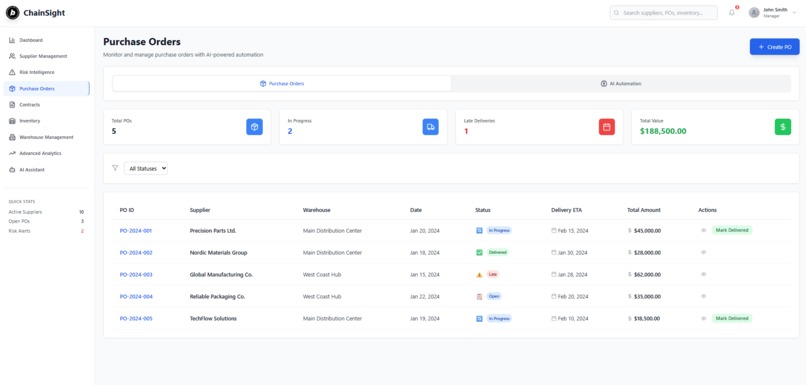Click the Advanced Analytics trend icon
Viewport: 806px width, 385px height.
coord(12,153)
